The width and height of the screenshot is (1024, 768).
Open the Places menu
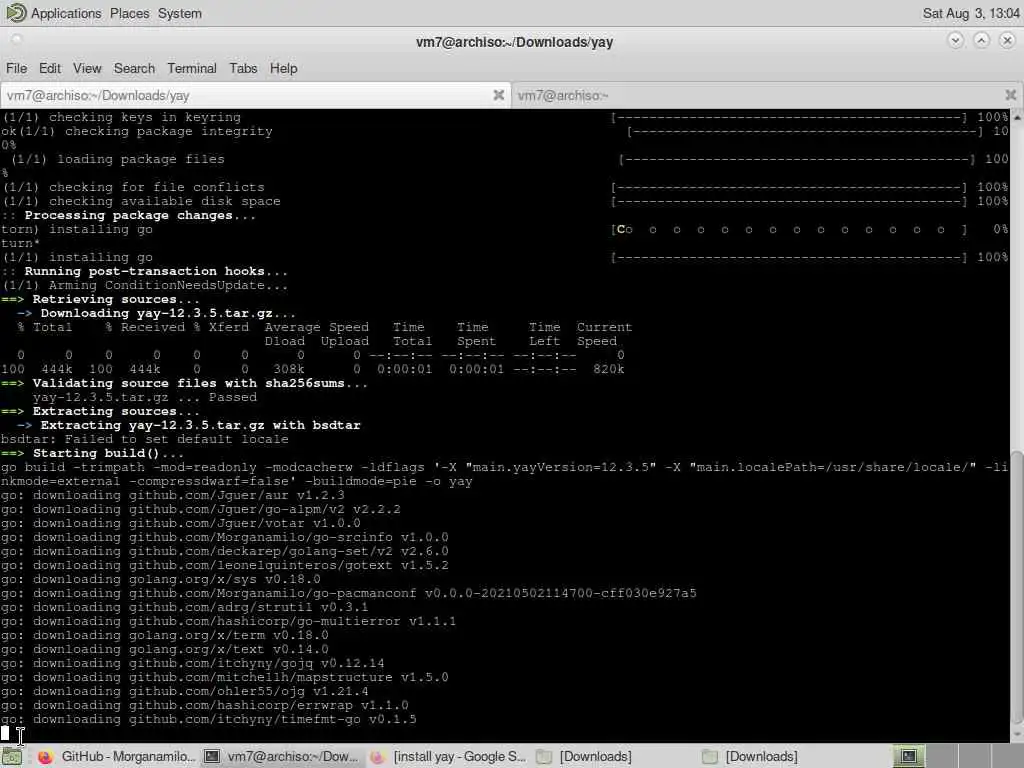point(129,13)
